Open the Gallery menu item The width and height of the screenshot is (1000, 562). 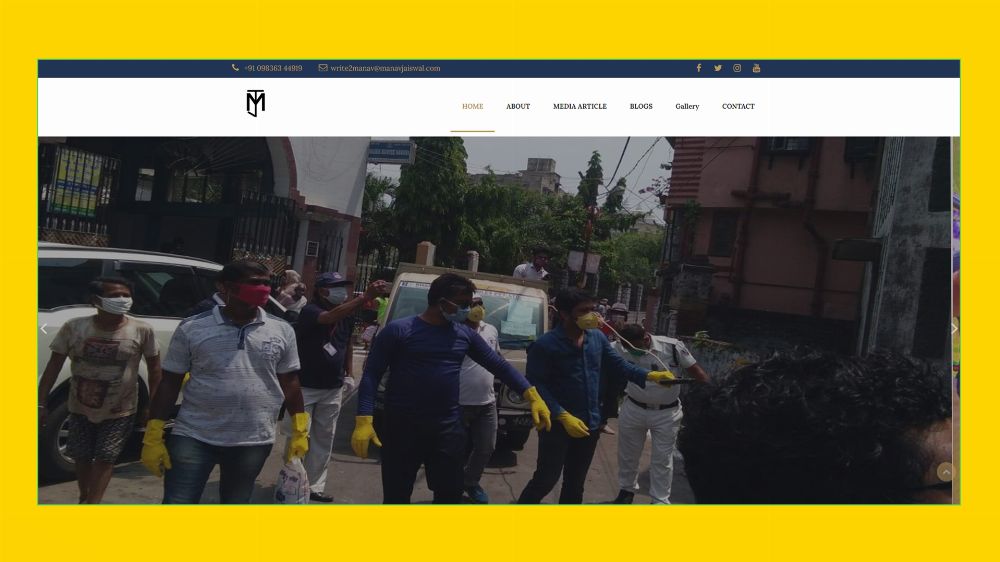tap(687, 106)
